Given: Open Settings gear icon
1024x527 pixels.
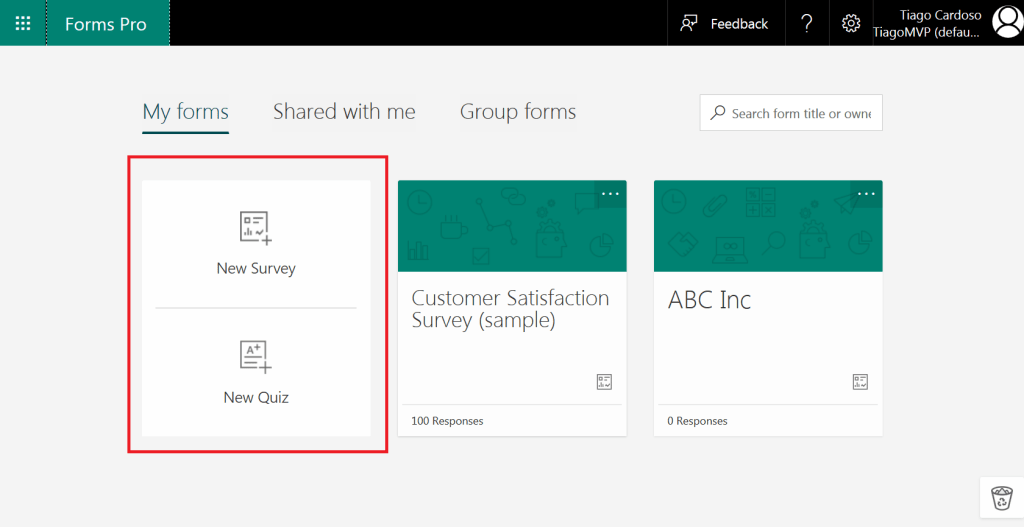Looking at the screenshot, I should click(x=851, y=23).
